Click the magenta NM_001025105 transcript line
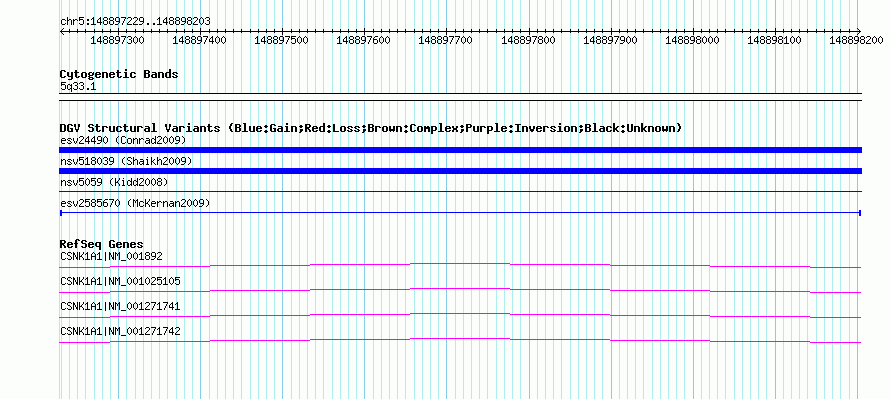Image resolution: width=890 pixels, height=399 pixels. coord(460,291)
